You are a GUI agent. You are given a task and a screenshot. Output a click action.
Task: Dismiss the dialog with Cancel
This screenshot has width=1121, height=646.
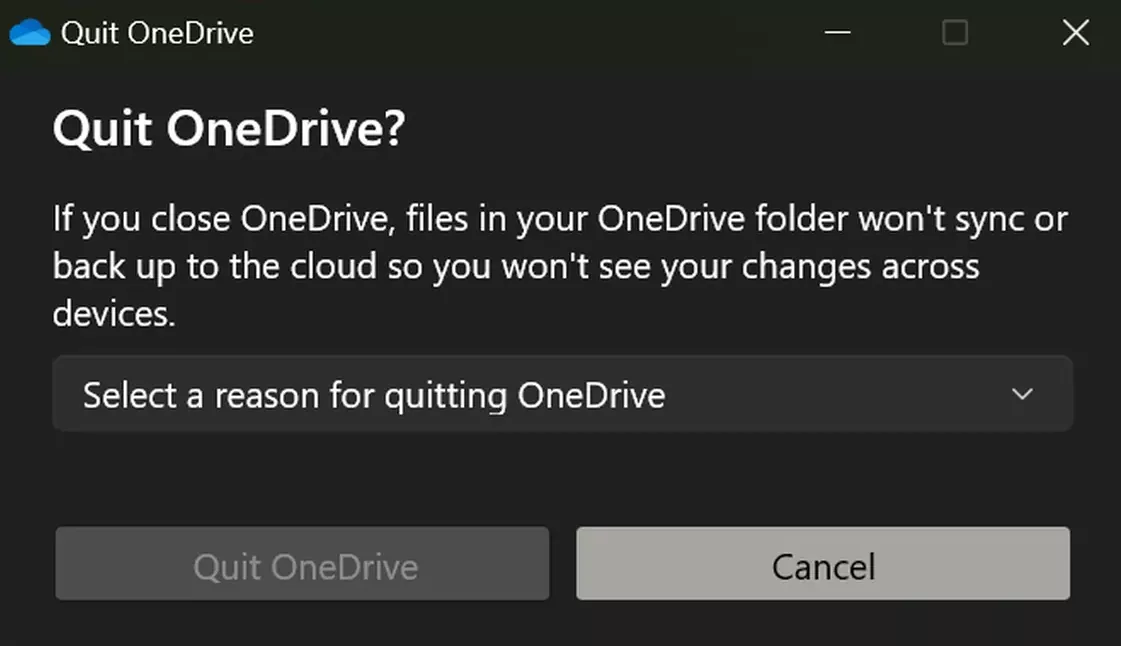click(823, 565)
